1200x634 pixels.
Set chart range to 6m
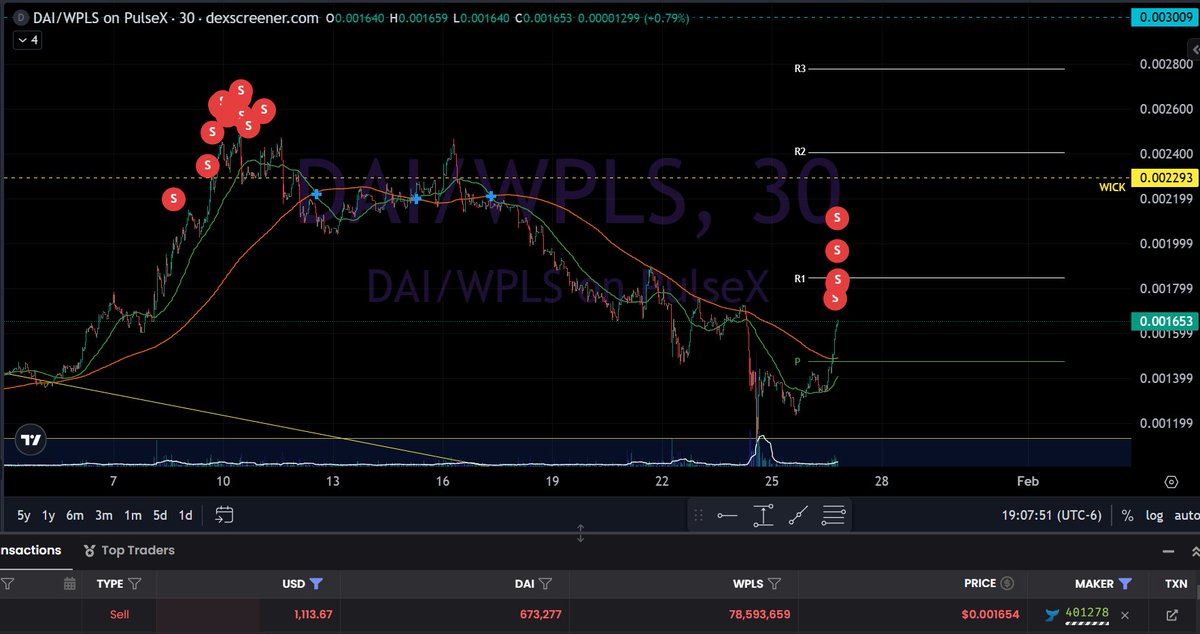pyautogui.click(x=75, y=515)
